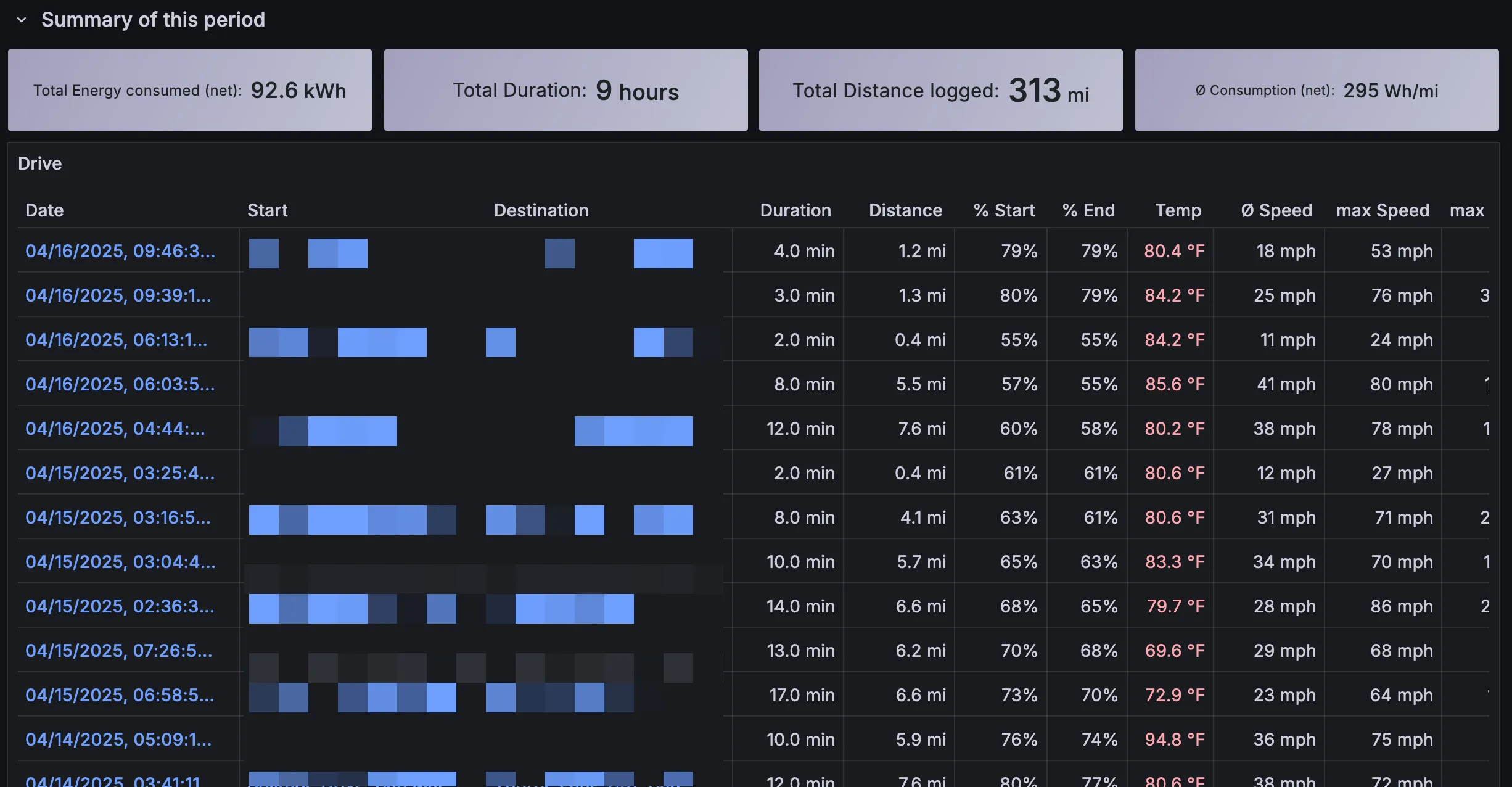Image resolution: width=1512 pixels, height=787 pixels.
Task: Sort by the % Start column header
Action: 1003,210
